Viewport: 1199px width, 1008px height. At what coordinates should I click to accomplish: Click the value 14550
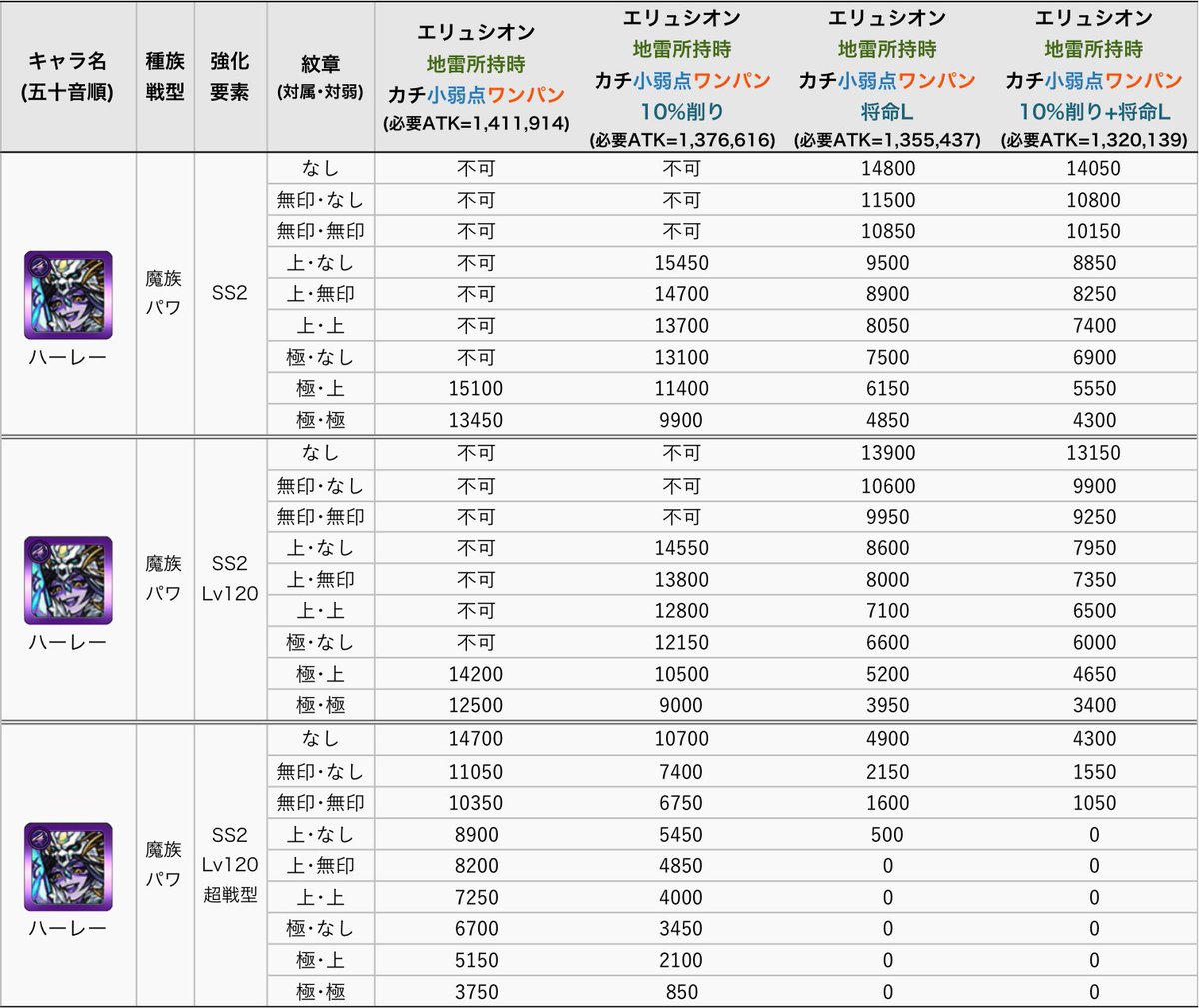pyautogui.click(x=682, y=548)
